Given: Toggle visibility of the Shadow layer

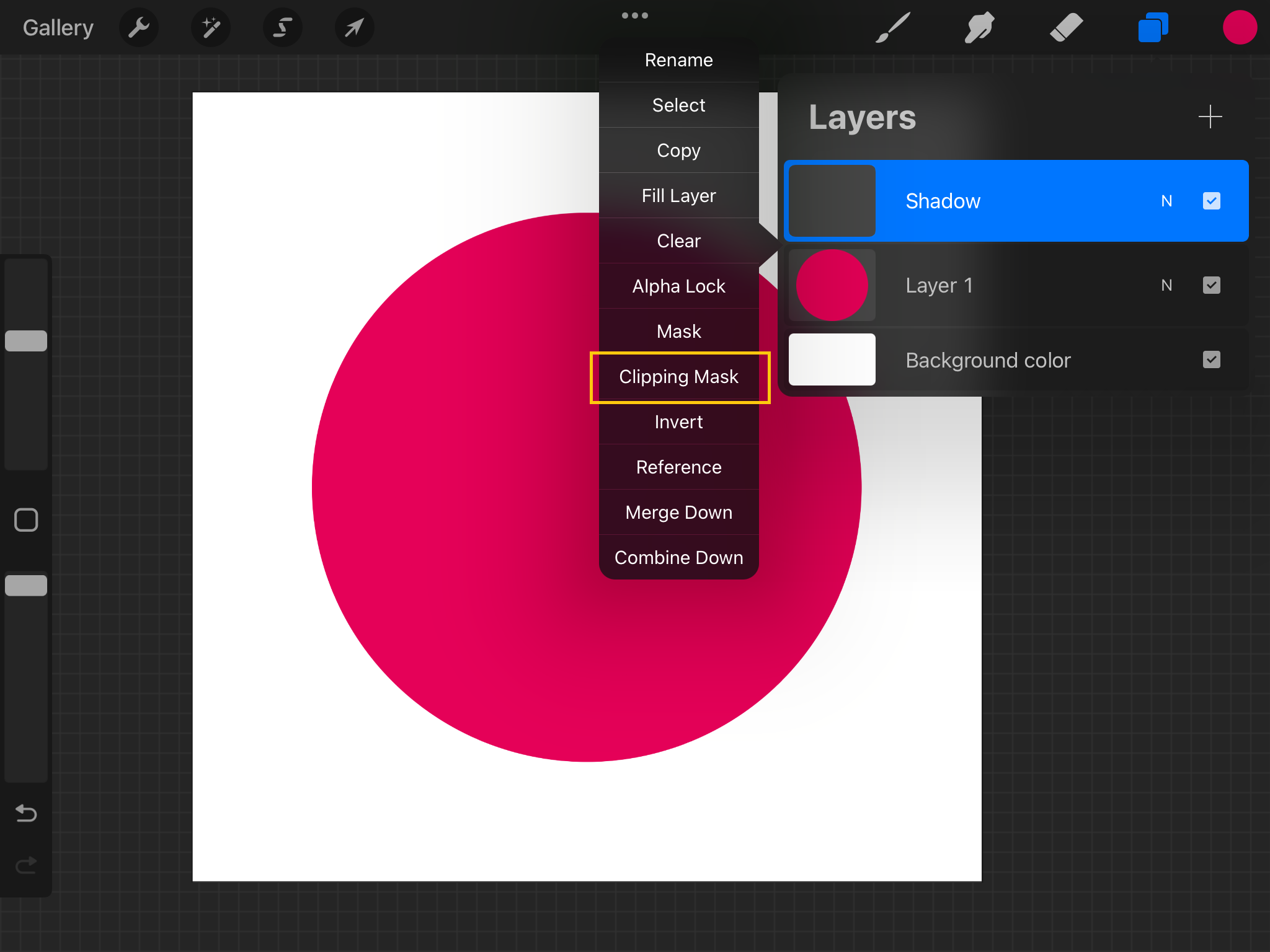Looking at the screenshot, I should pos(1211,201).
